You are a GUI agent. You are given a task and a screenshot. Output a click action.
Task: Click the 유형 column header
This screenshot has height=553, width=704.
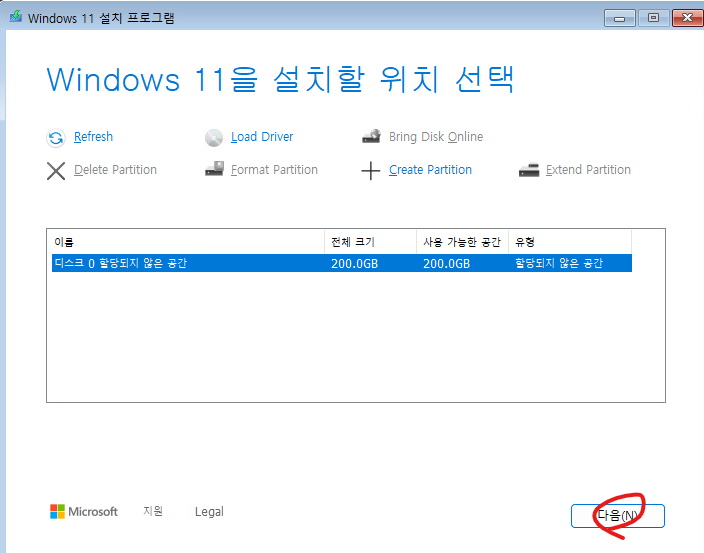pos(570,242)
